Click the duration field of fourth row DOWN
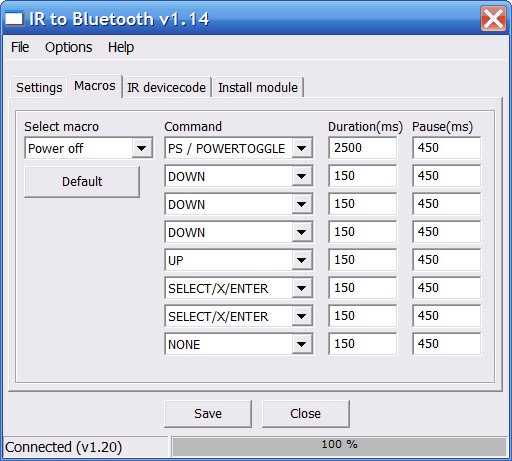512x461 pixels. 363,232
